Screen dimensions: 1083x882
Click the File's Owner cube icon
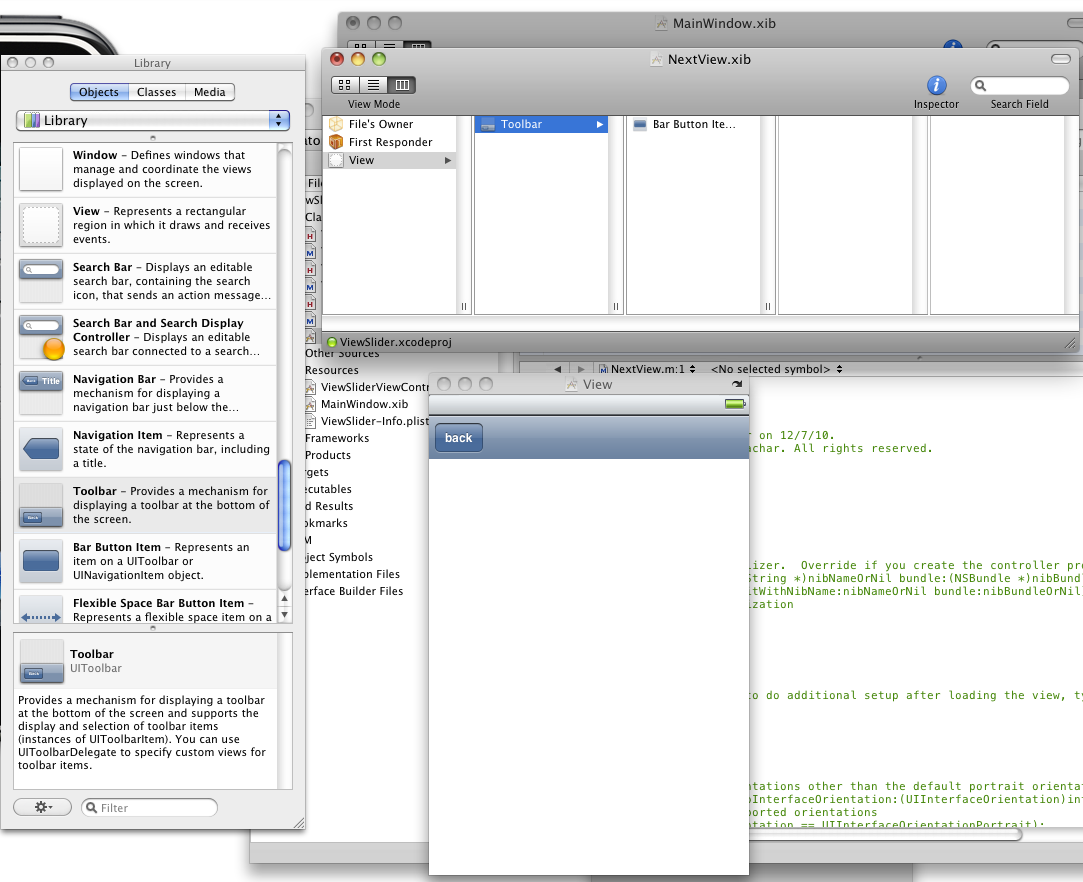coord(336,124)
